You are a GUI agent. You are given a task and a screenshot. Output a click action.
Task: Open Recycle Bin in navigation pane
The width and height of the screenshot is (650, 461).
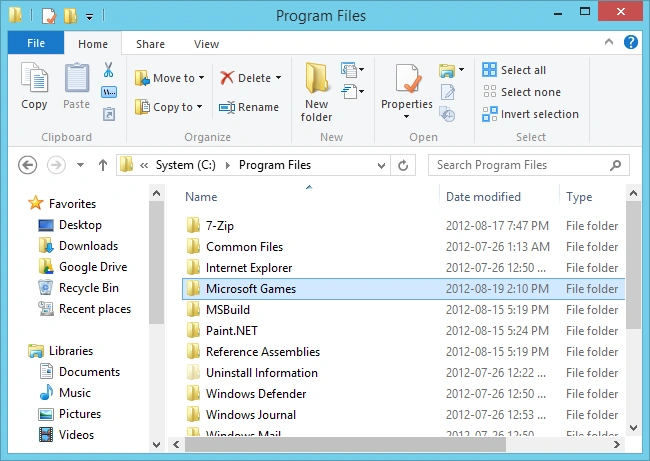coord(78,288)
